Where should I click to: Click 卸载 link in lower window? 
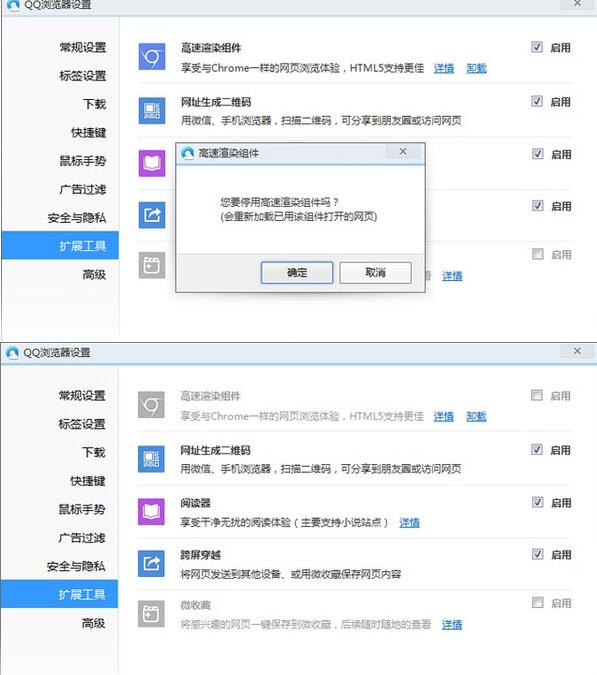coord(476,416)
